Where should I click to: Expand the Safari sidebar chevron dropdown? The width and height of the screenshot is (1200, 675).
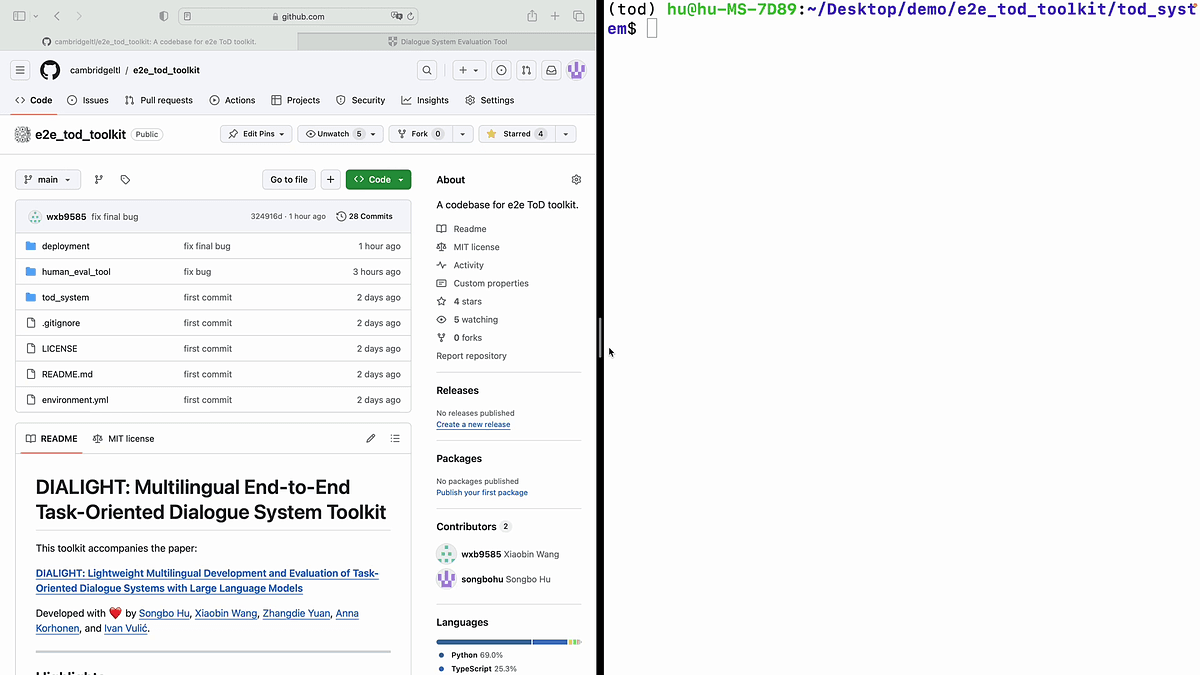(36, 16)
